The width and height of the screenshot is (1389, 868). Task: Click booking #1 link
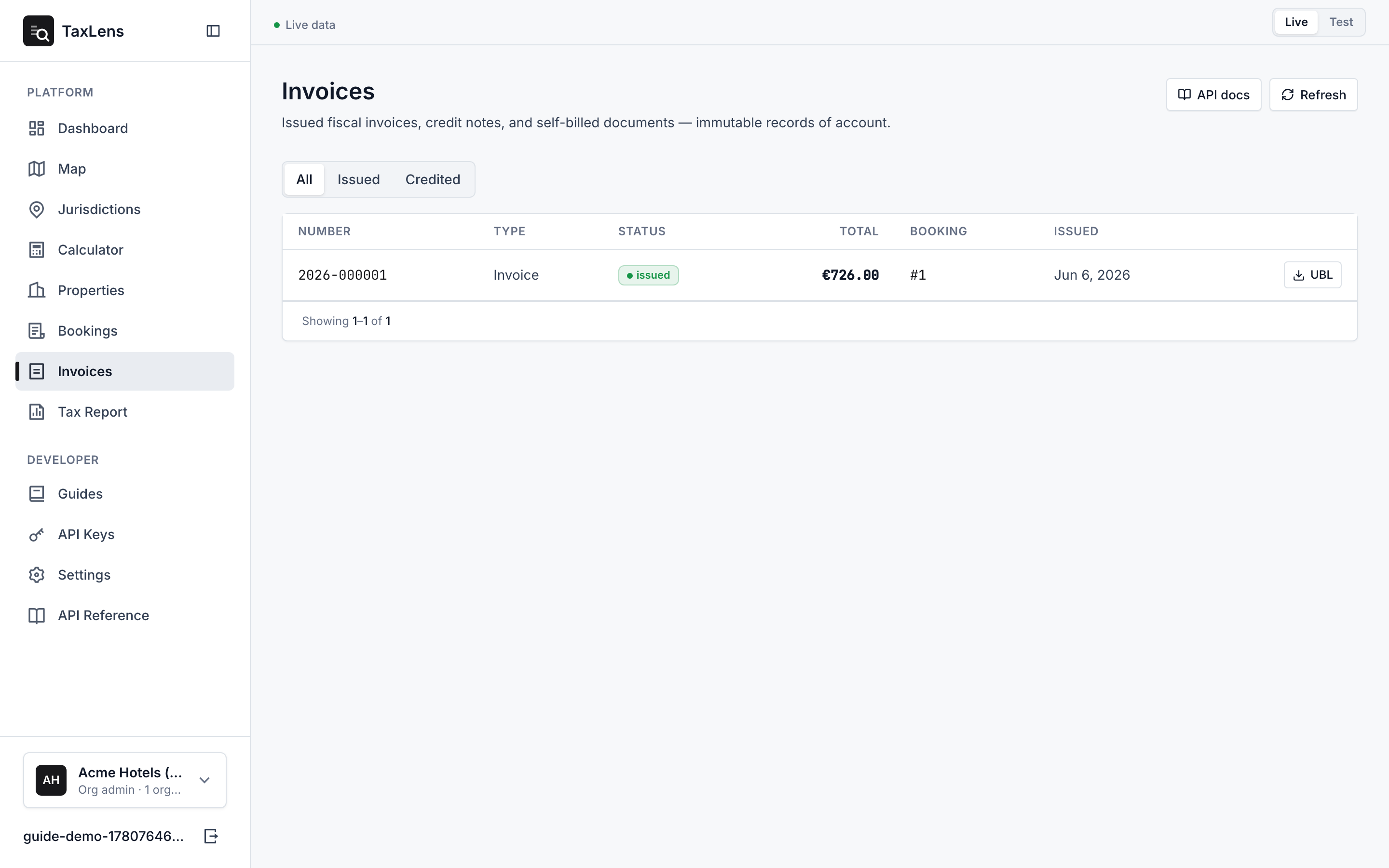click(x=918, y=275)
